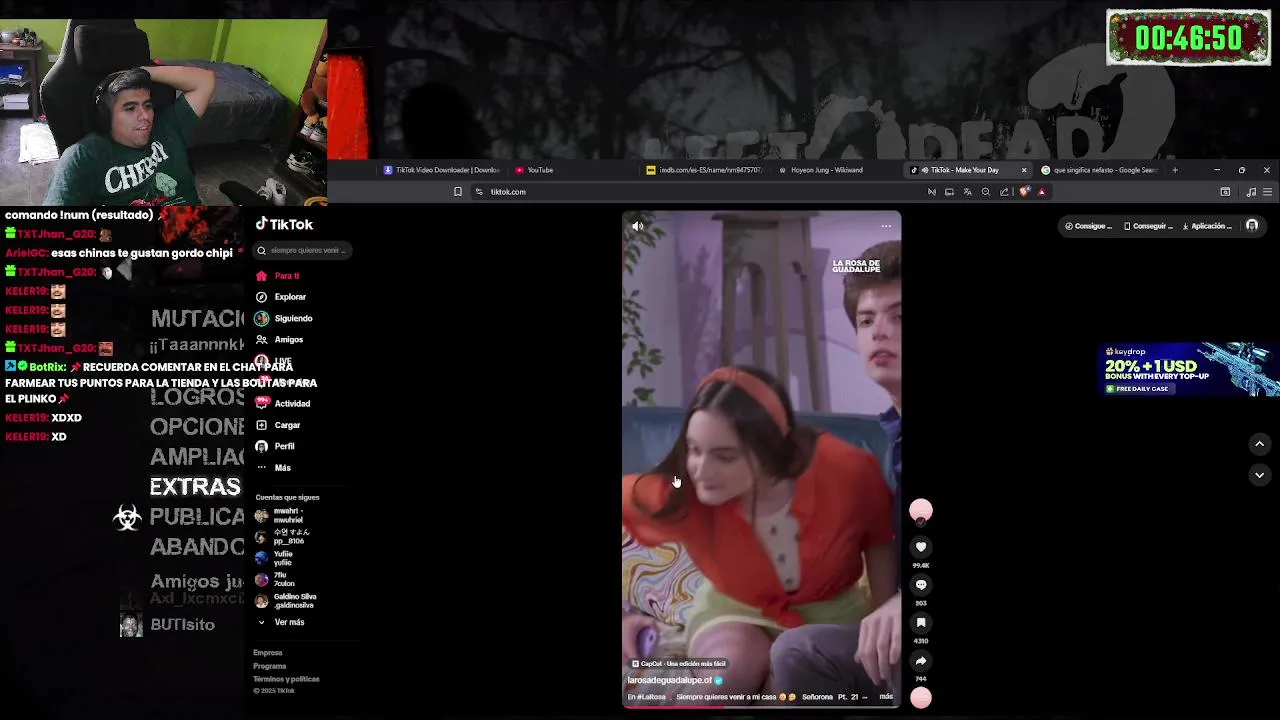Click the TikTok logo

point(284,224)
